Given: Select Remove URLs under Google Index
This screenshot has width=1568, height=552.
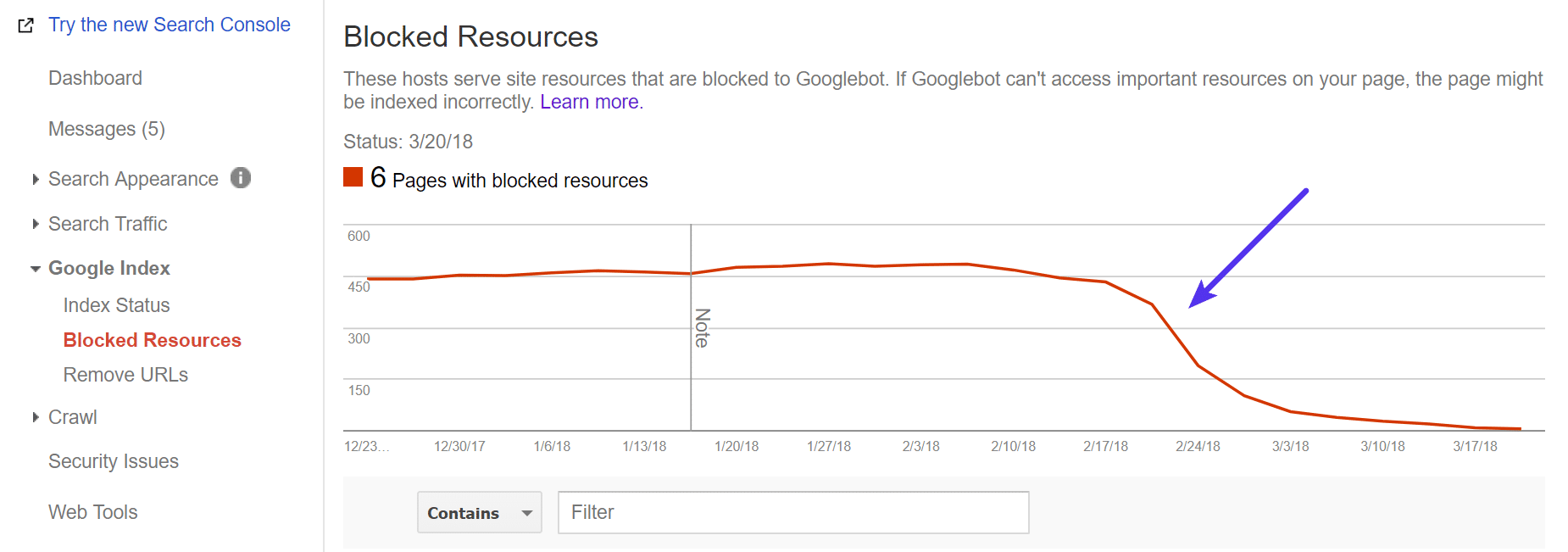Looking at the screenshot, I should point(125,374).
